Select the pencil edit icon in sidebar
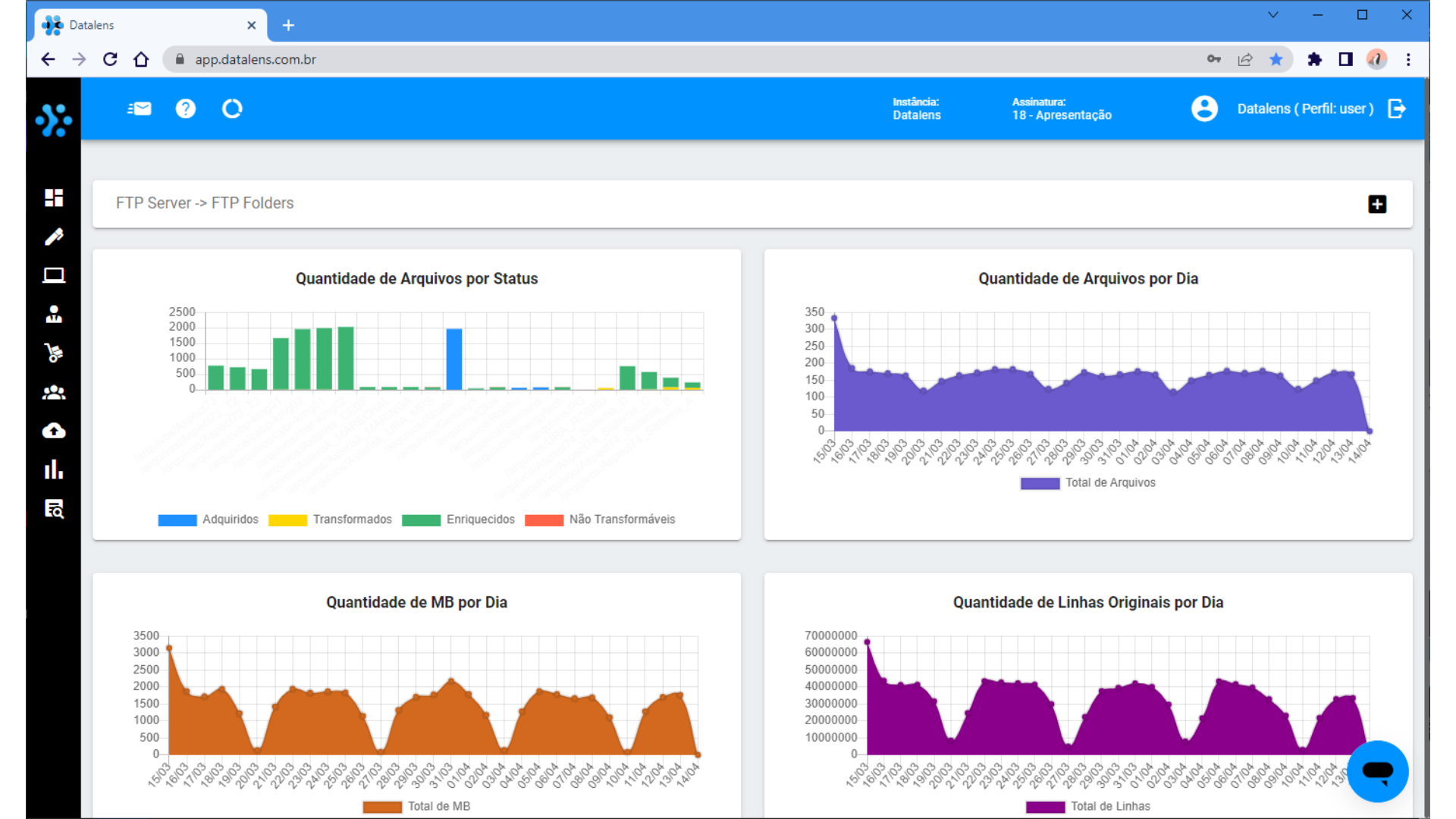This screenshot has width=1456, height=819. tap(54, 237)
